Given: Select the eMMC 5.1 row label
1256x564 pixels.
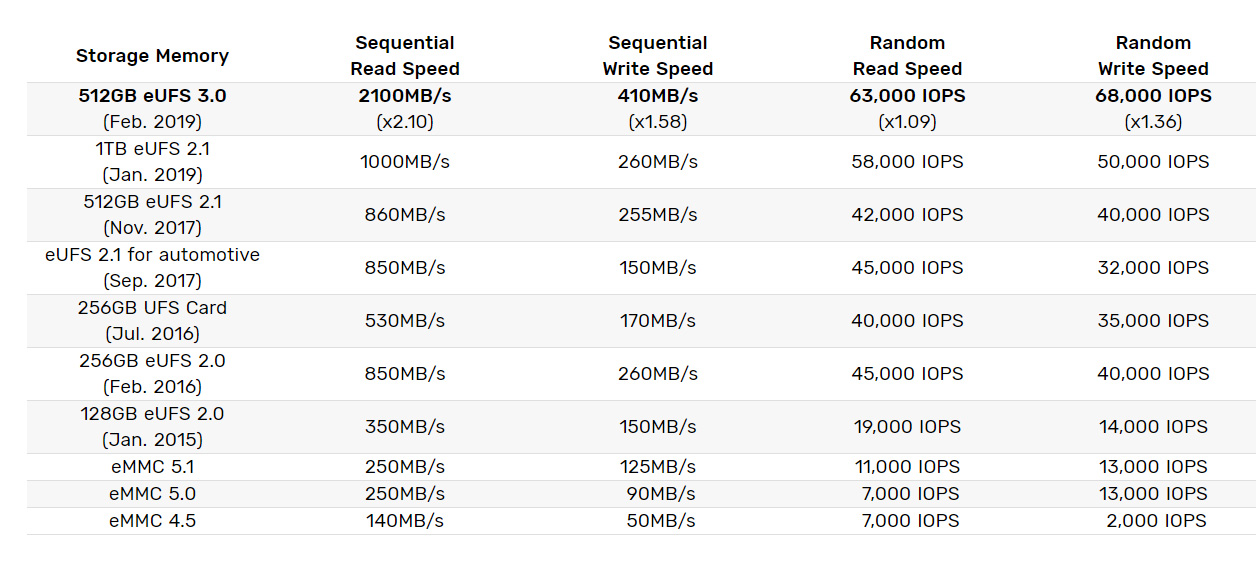Looking at the screenshot, I should 153,467.
